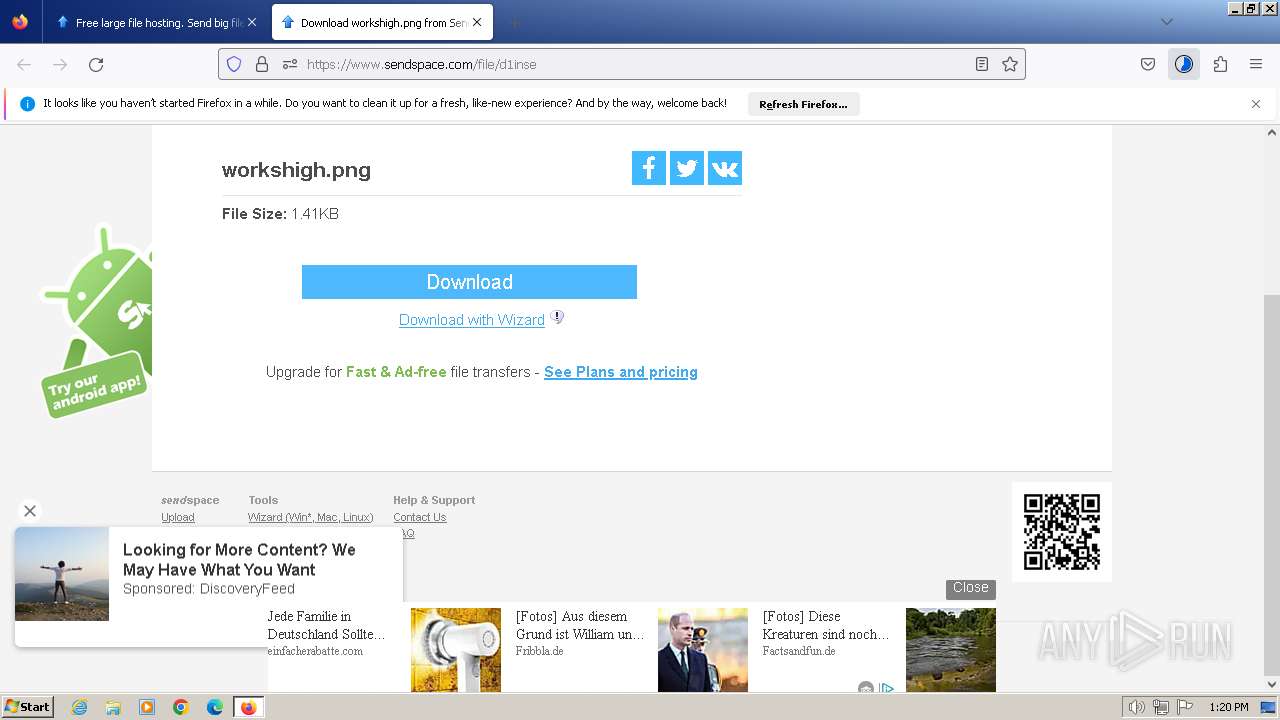Open the extensions puzzle icon
1280x720 pixels.
click(1220, 64)
